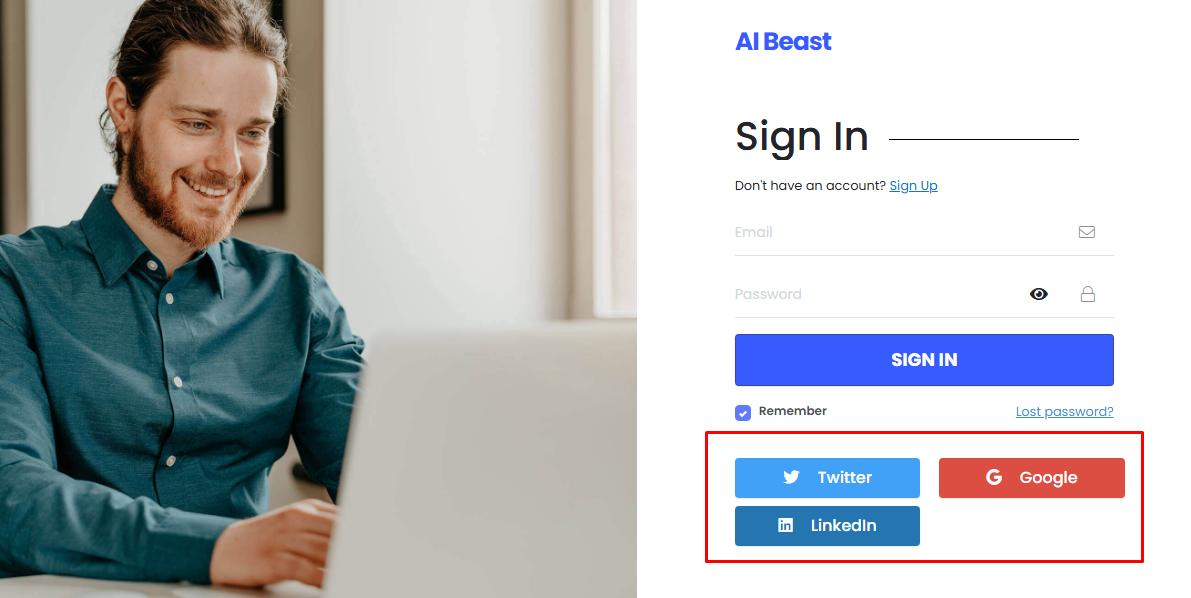Click the envelope icon in Email field
This screenshot has height=598, width=1191.
tap(1087, 232)
